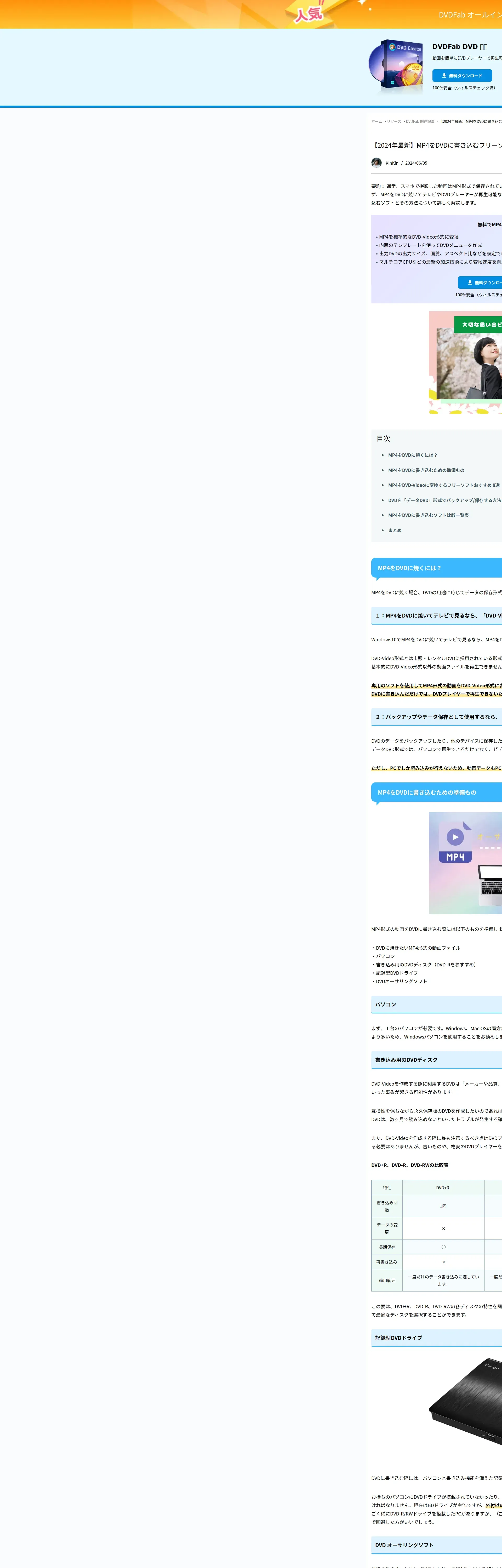Go to ホーム in the breadcrumb
The image size is (502, 1568).
376,121
